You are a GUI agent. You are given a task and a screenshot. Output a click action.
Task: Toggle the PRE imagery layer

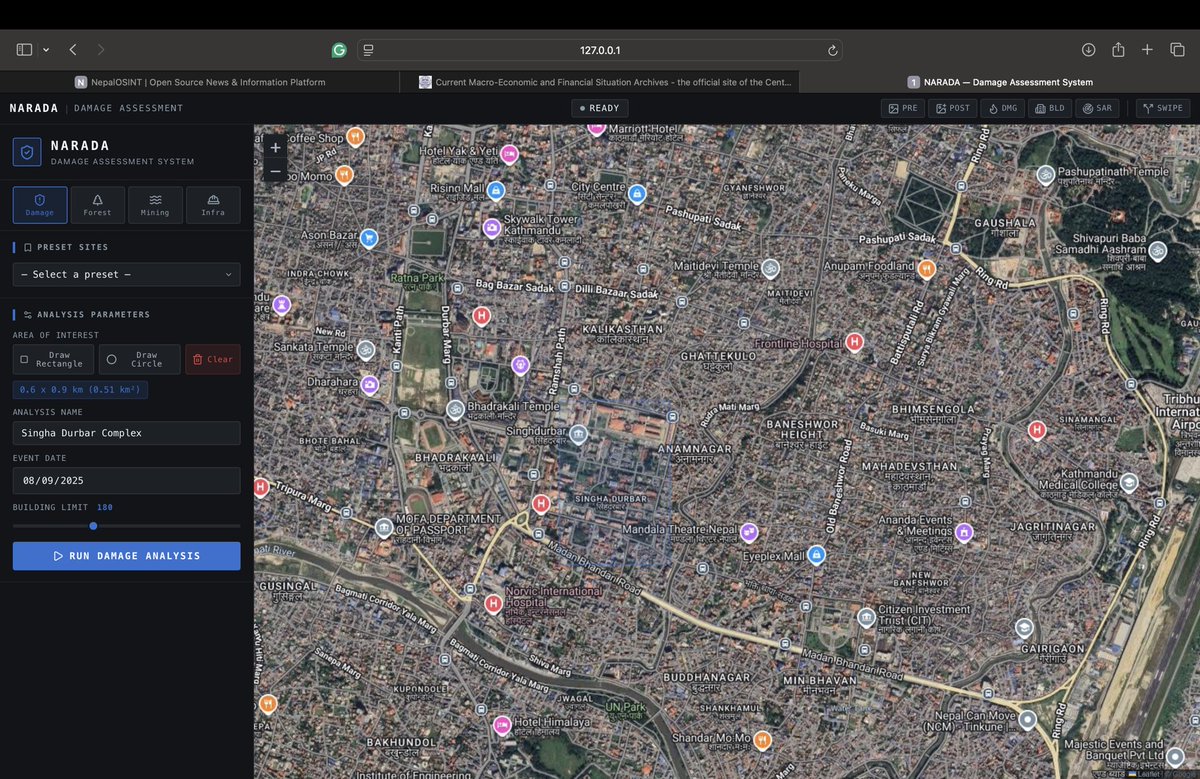pos(903,108)
